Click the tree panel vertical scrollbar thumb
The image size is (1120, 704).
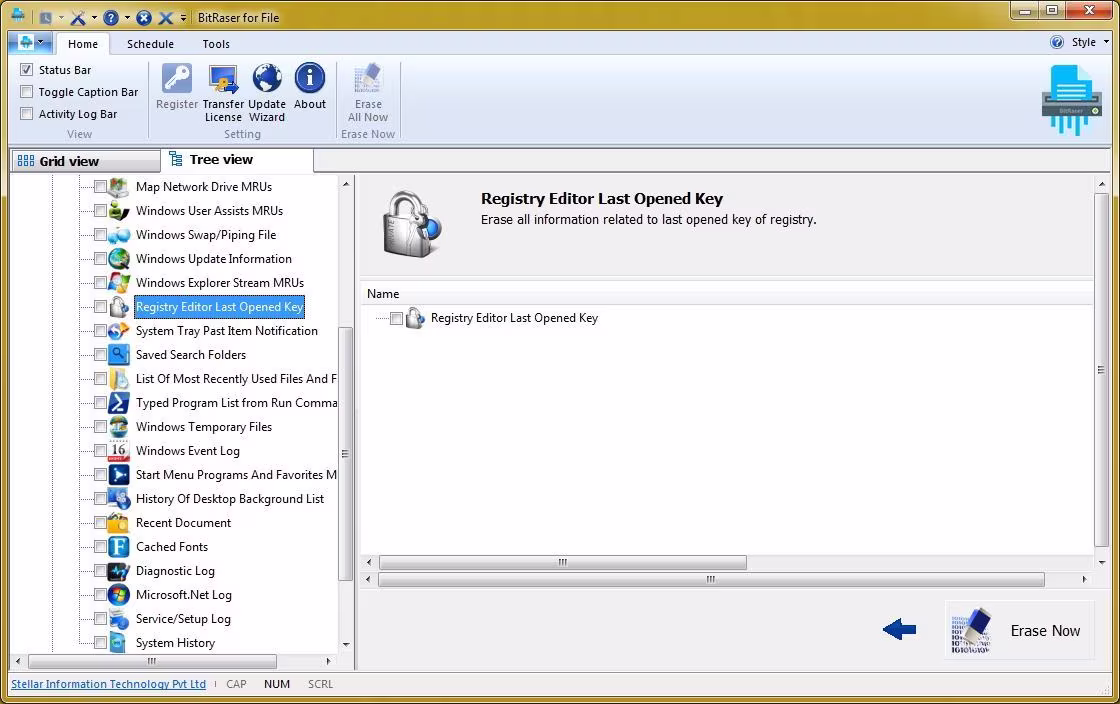coord(345,453)
